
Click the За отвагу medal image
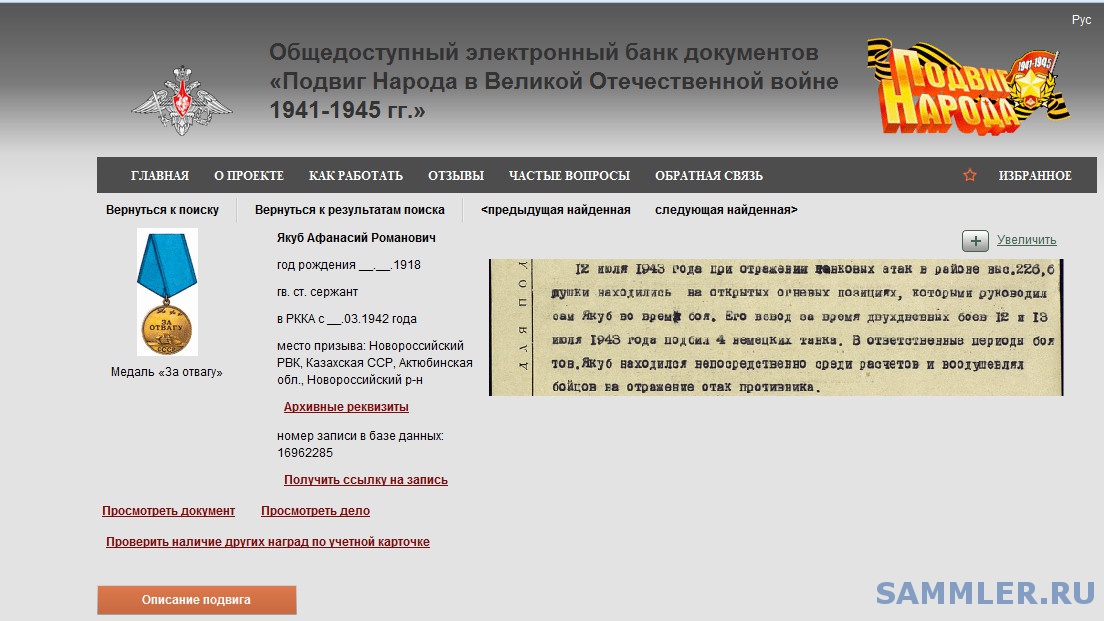[167, 291]
